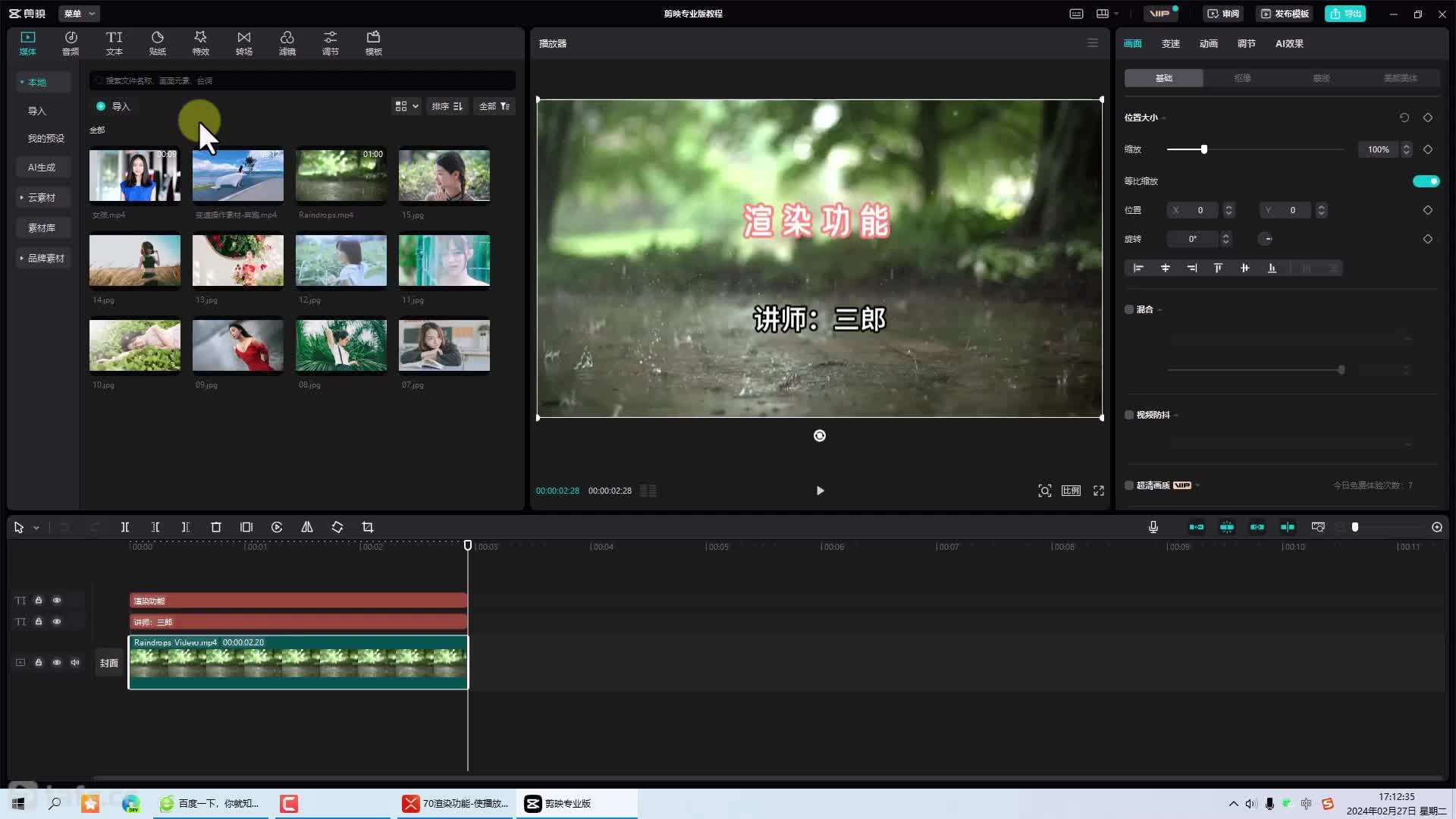Open the 贴纸 (stickers) panel

[x=157, y=43]
